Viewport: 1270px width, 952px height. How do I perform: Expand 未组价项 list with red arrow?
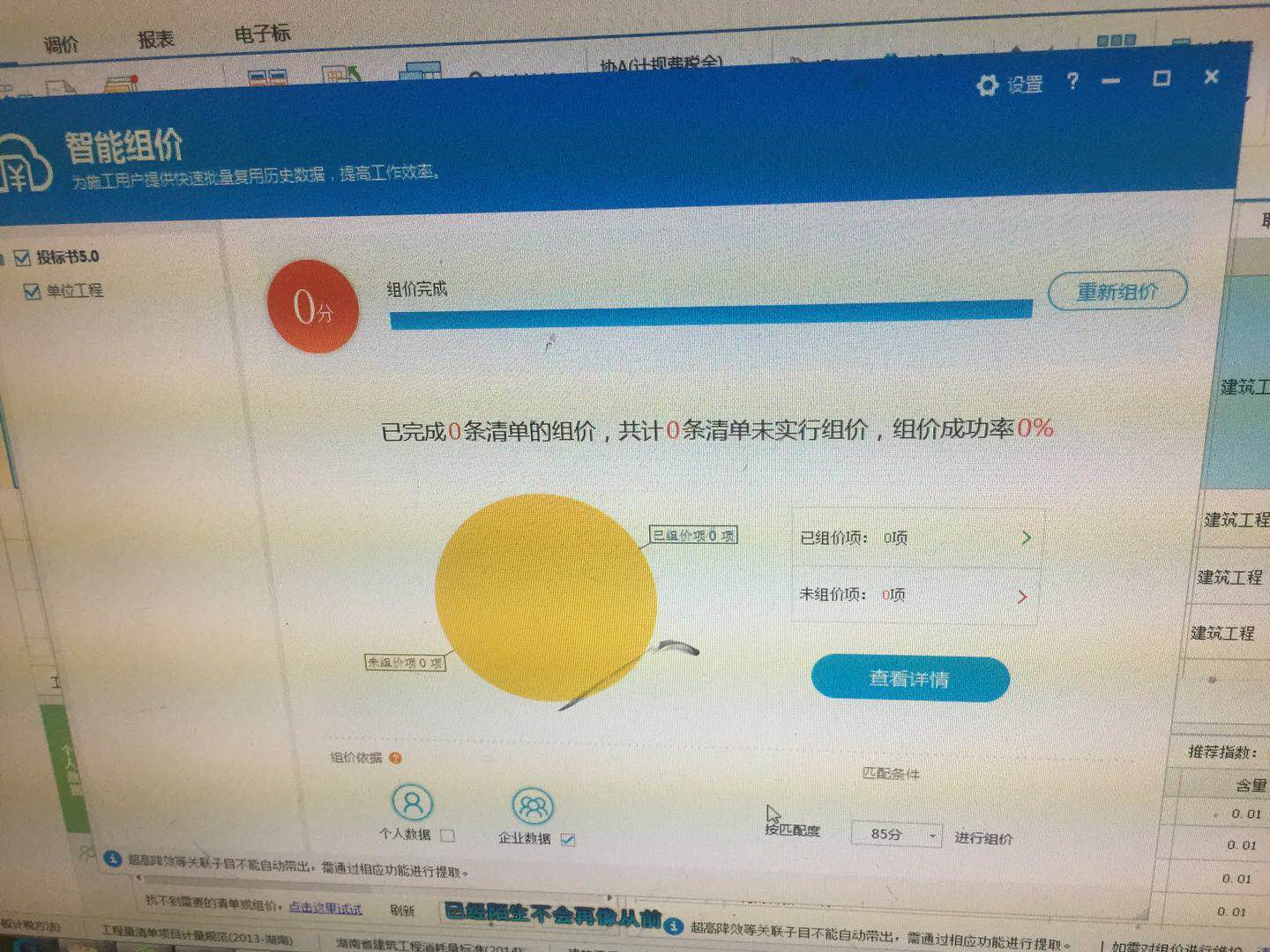pyautogui.click(x=1021, y=597)
